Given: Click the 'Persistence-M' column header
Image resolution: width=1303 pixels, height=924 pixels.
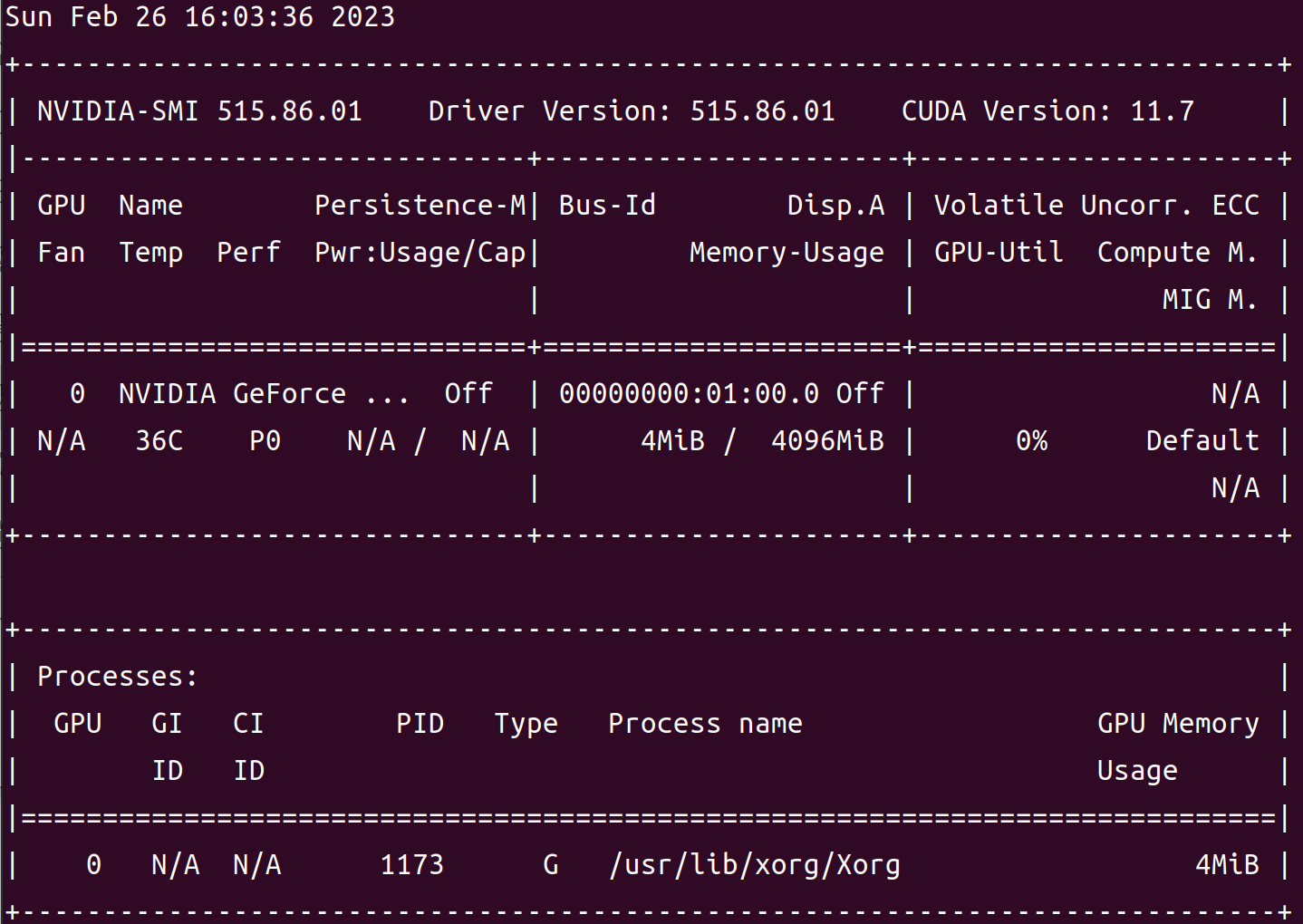Looking at the screenshot, I should [x=420, y=206].
